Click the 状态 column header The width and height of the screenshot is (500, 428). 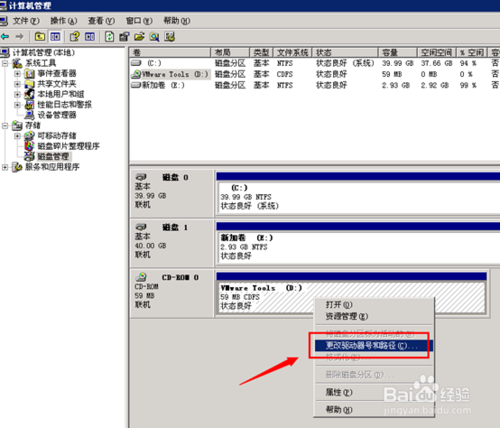(x=345, y=52)
